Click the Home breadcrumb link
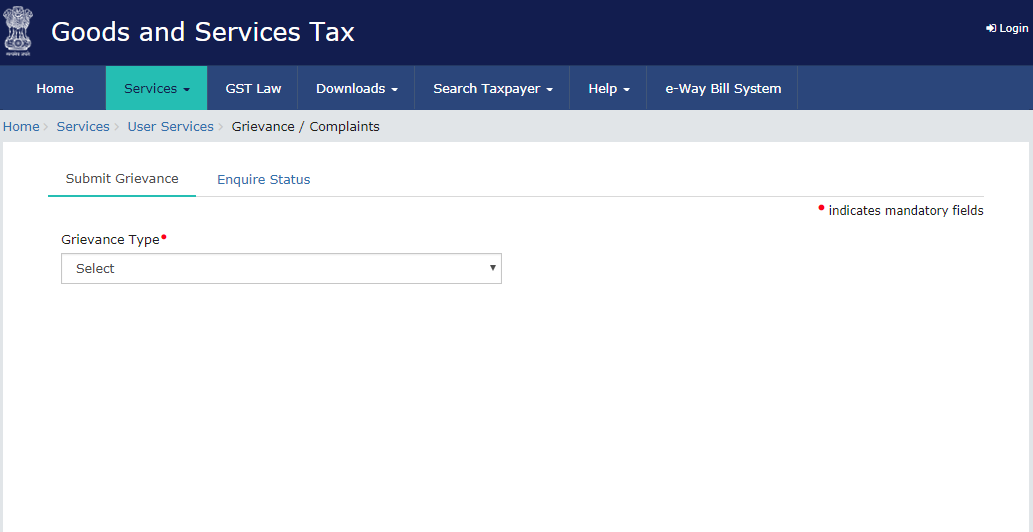This screenshot has width=1033, height=532. tap(21, 126)
